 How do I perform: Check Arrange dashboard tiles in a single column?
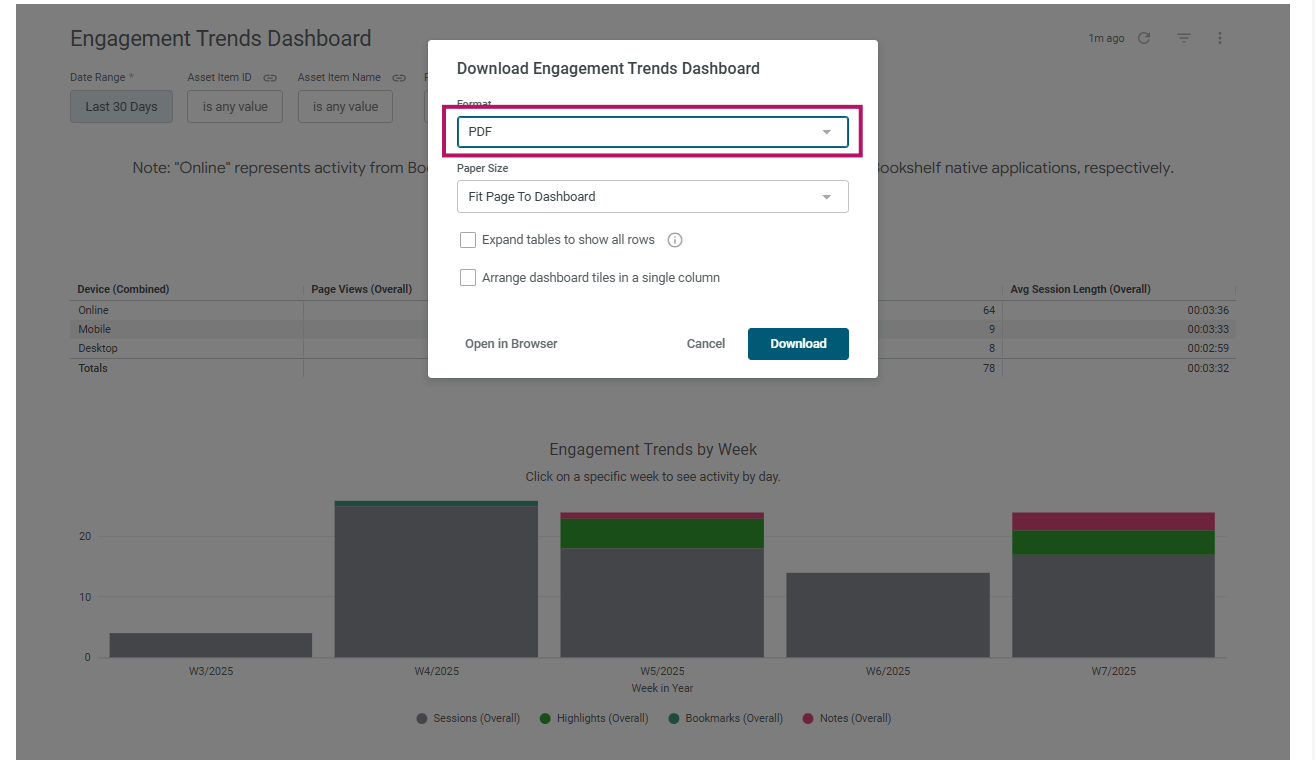(x=468, y=278)
